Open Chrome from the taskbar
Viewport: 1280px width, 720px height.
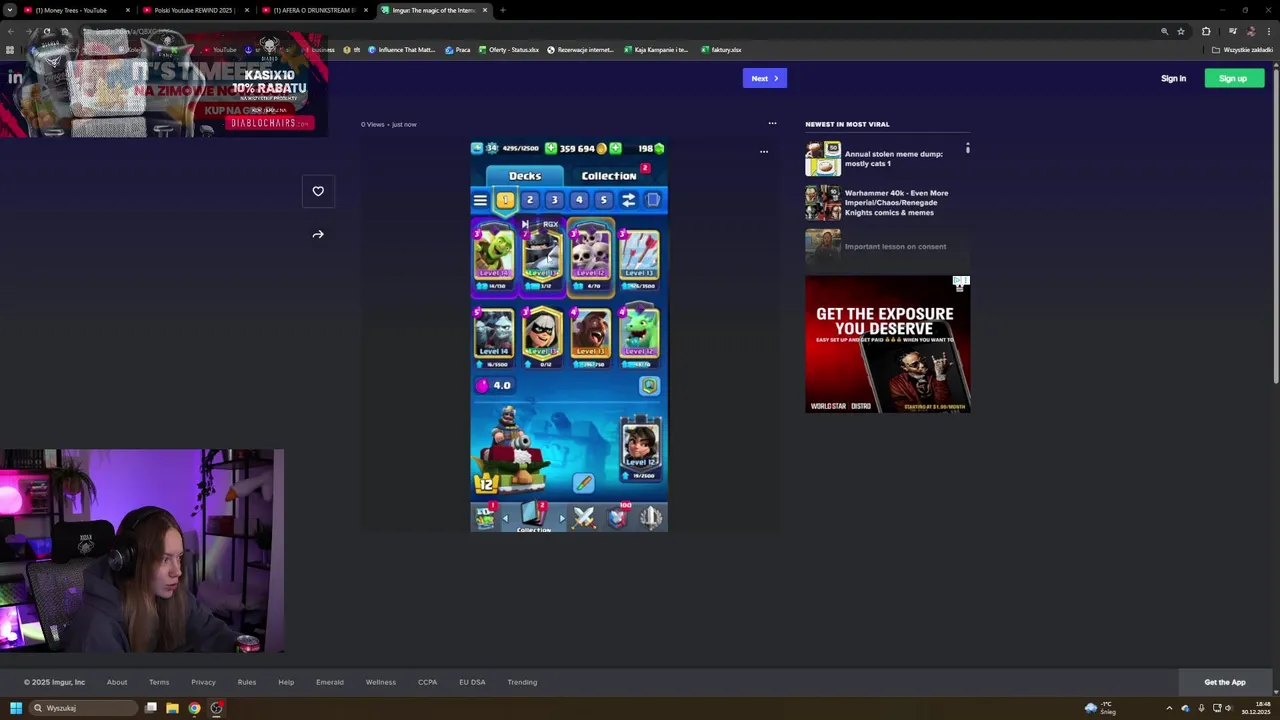point(194,708)
